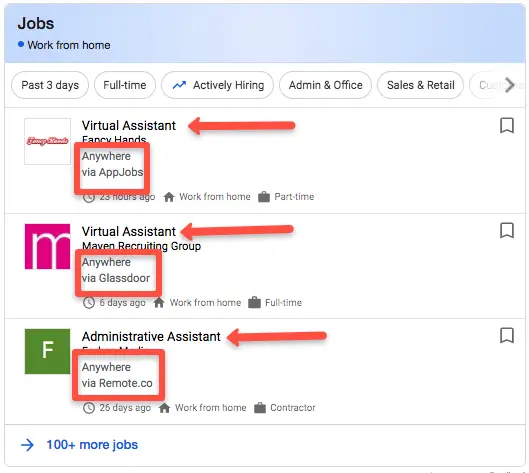Image resolution: width=529 pixels, height=473 pixels.
Task: Save the Maven Recruiting Group job bookmark
Action: click(506, 230)
